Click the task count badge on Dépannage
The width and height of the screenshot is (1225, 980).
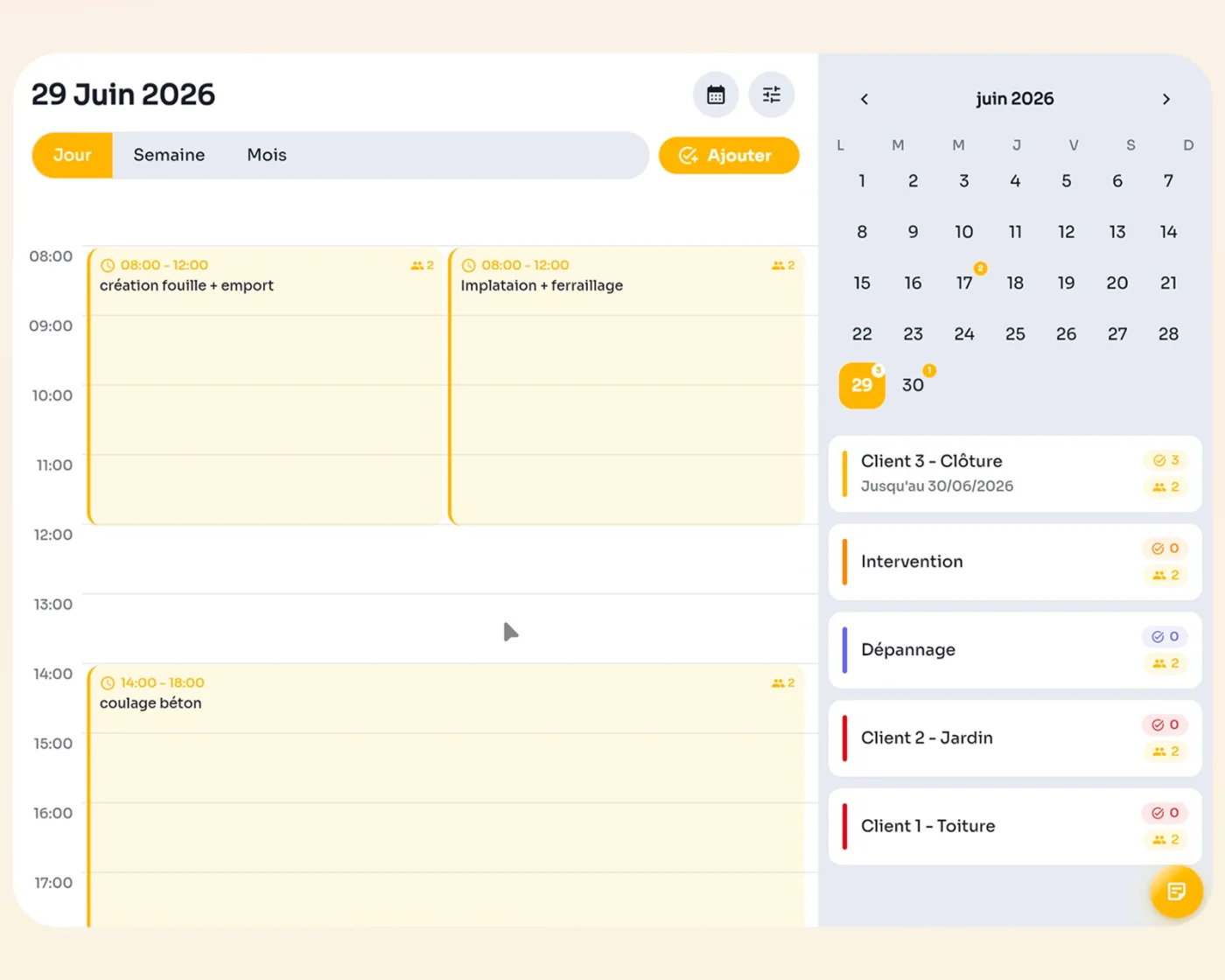click(1165, 636)
